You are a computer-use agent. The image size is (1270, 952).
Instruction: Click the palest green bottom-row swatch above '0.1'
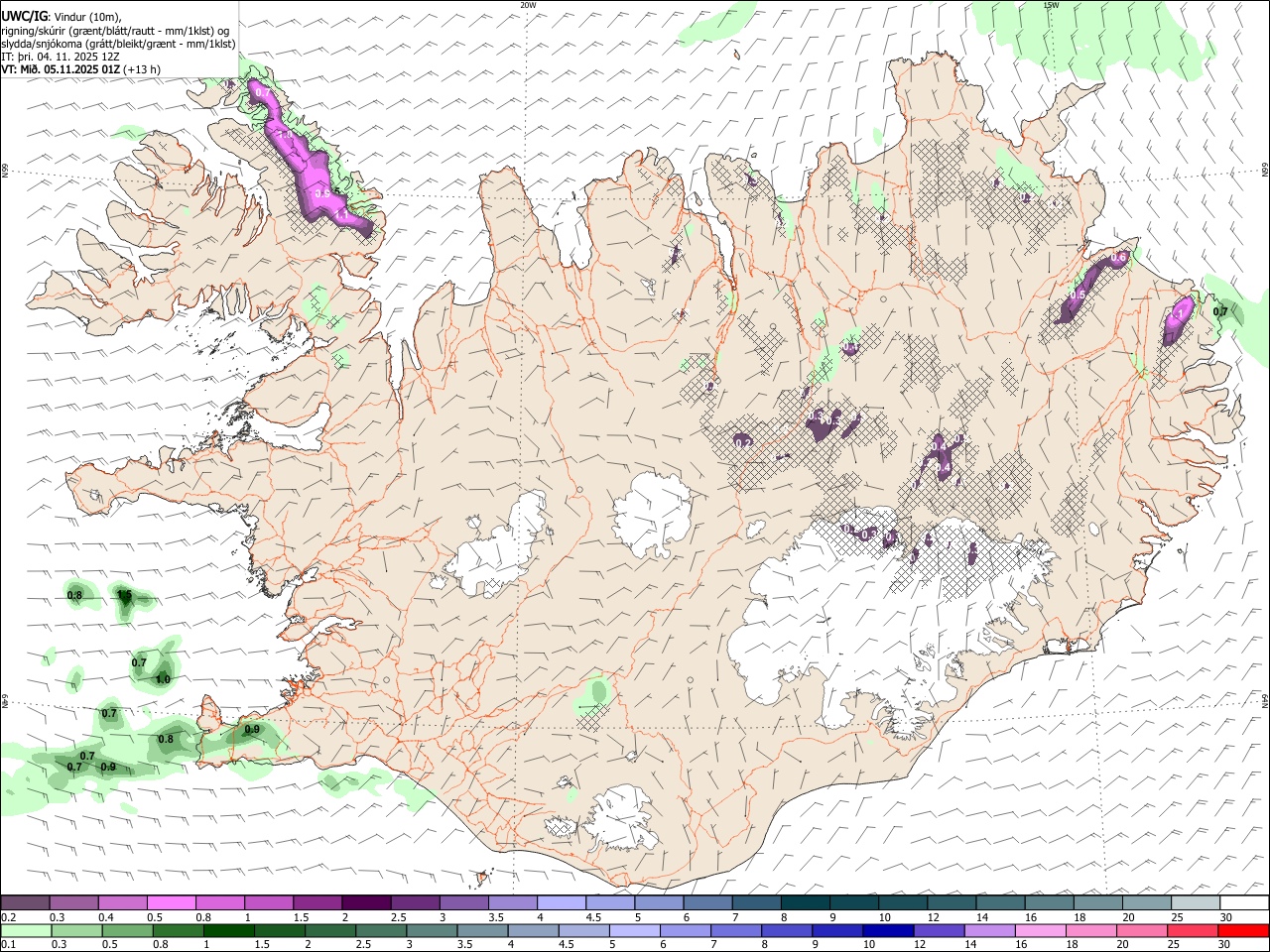pyautogui.click(x=26, y=930)
